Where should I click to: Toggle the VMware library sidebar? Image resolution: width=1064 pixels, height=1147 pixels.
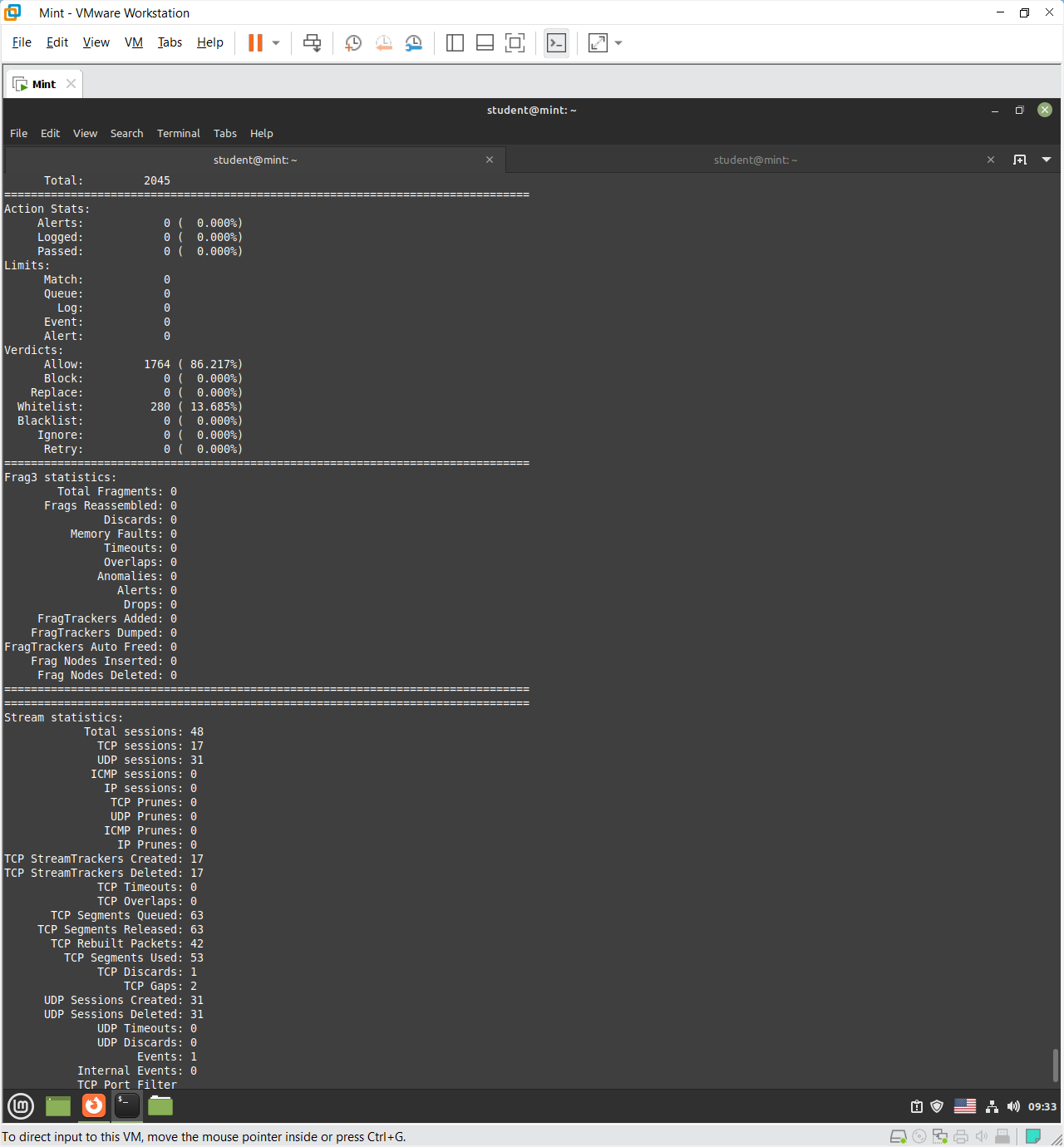[x=455, y=43]
